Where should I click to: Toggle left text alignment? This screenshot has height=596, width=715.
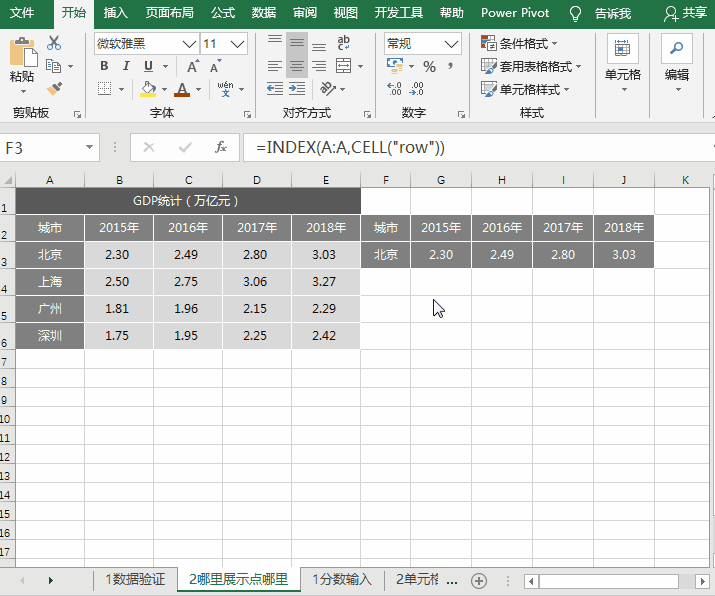click(275, 67)
